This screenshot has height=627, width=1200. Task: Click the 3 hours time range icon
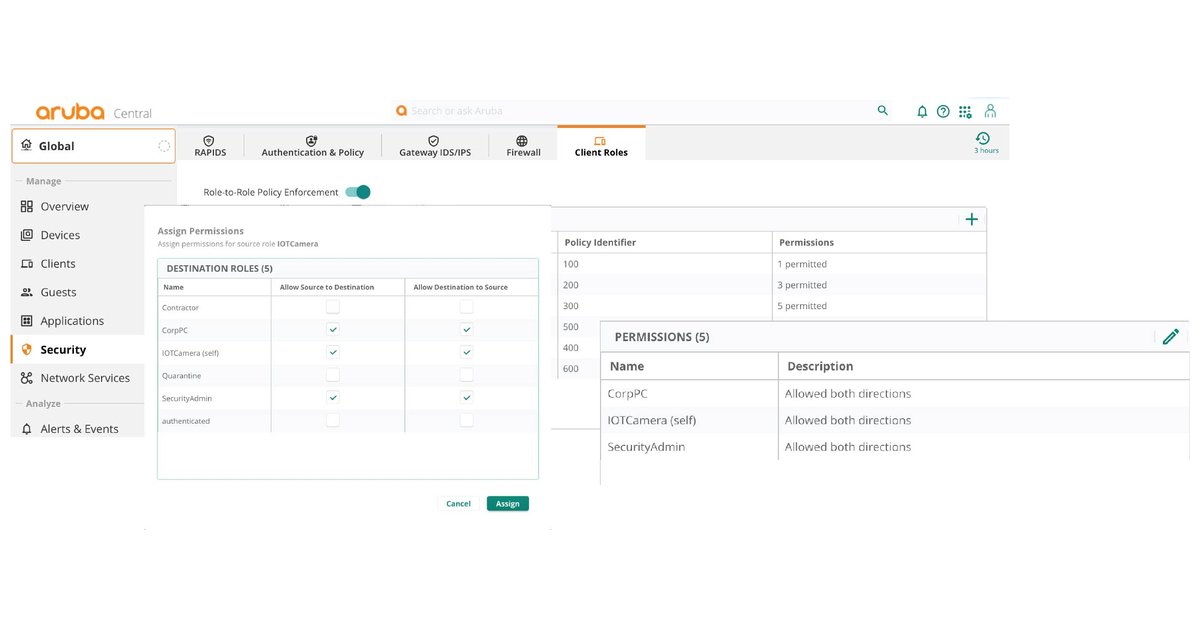click(983, 139)
